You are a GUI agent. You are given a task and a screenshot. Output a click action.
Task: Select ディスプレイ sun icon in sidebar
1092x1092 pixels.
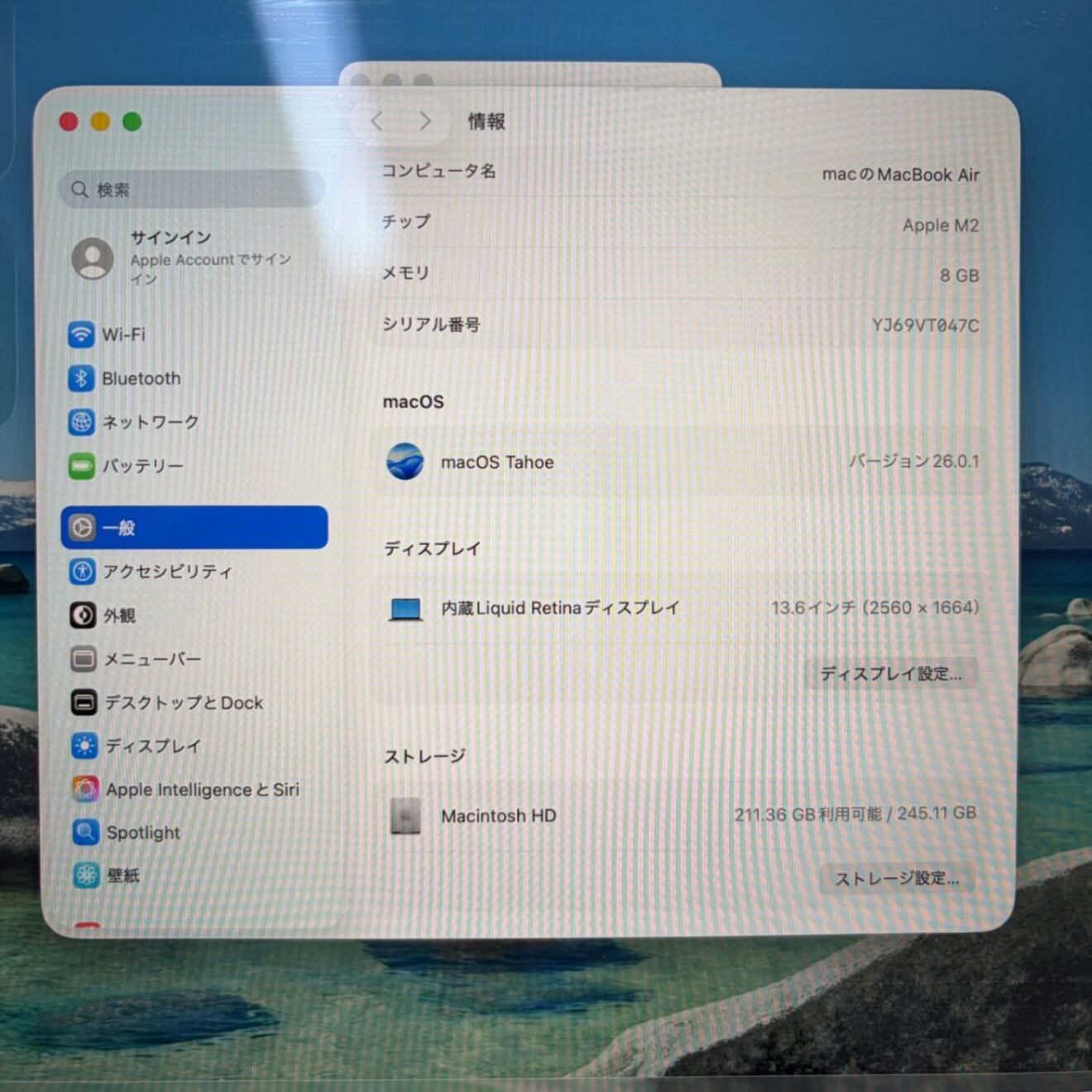(x=84, y=745)
